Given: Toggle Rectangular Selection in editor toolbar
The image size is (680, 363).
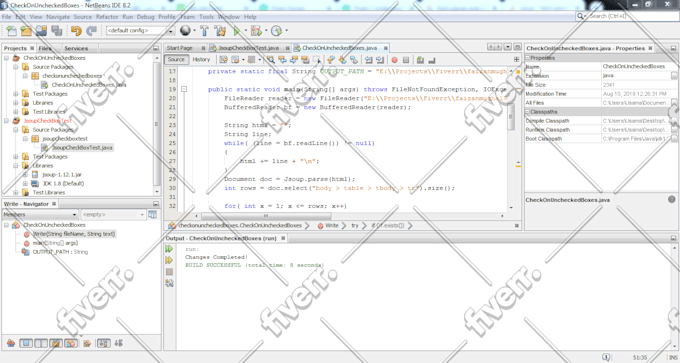Looking at the screenshot, I should point(317,60).
